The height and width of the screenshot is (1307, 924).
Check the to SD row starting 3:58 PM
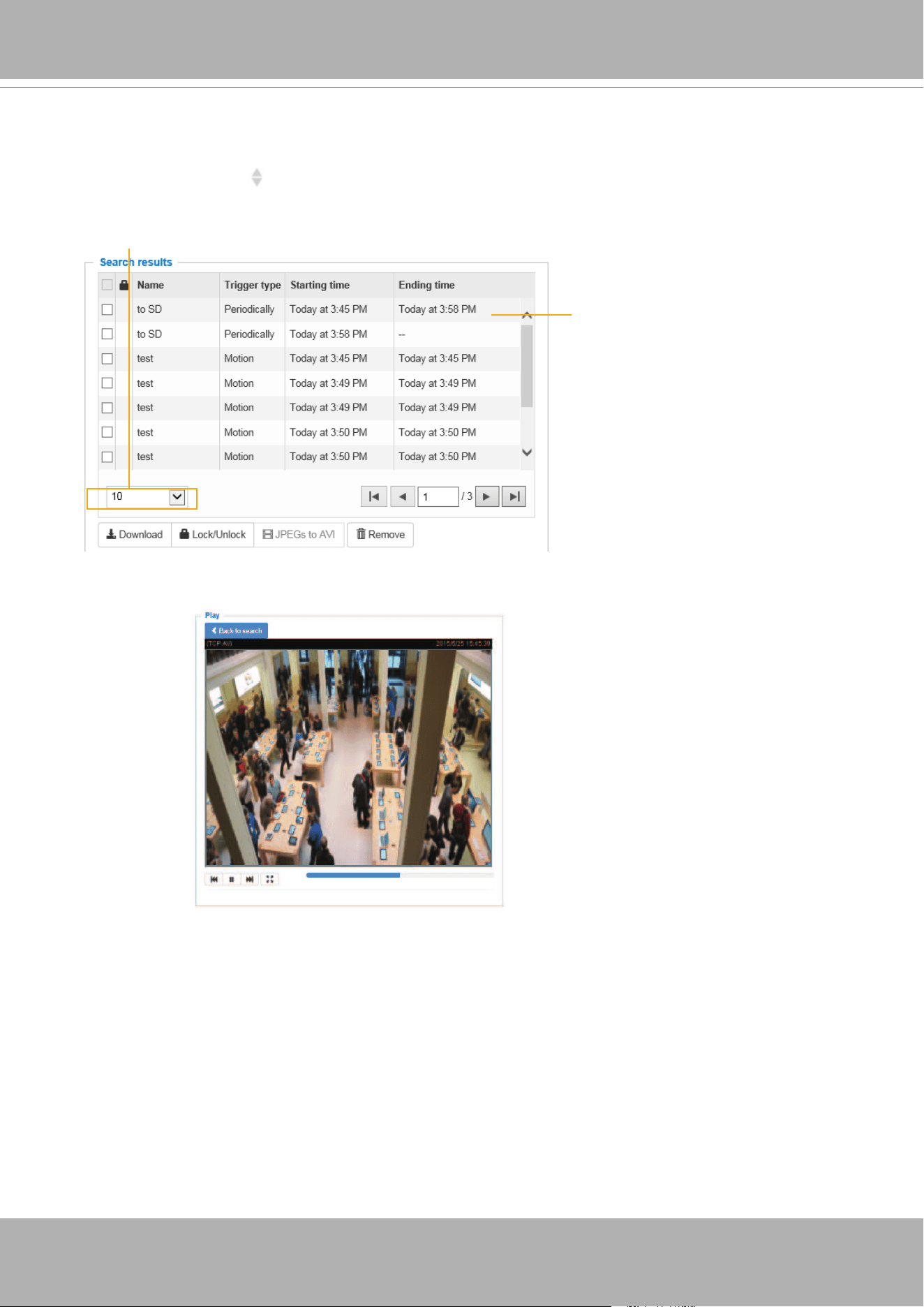(x=107, y=334)
